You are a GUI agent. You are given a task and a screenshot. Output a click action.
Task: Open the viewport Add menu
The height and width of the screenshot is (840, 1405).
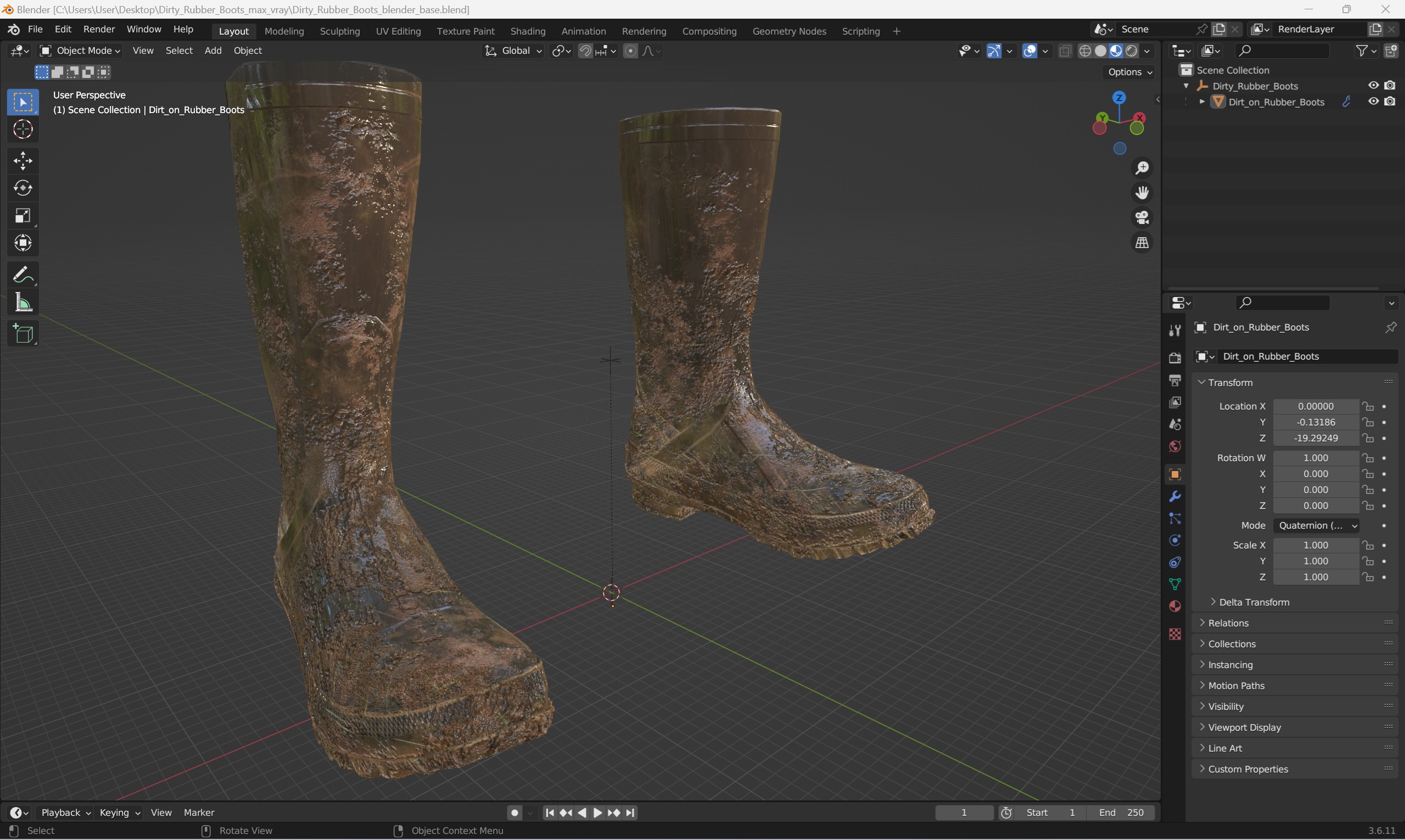(213, 51)
